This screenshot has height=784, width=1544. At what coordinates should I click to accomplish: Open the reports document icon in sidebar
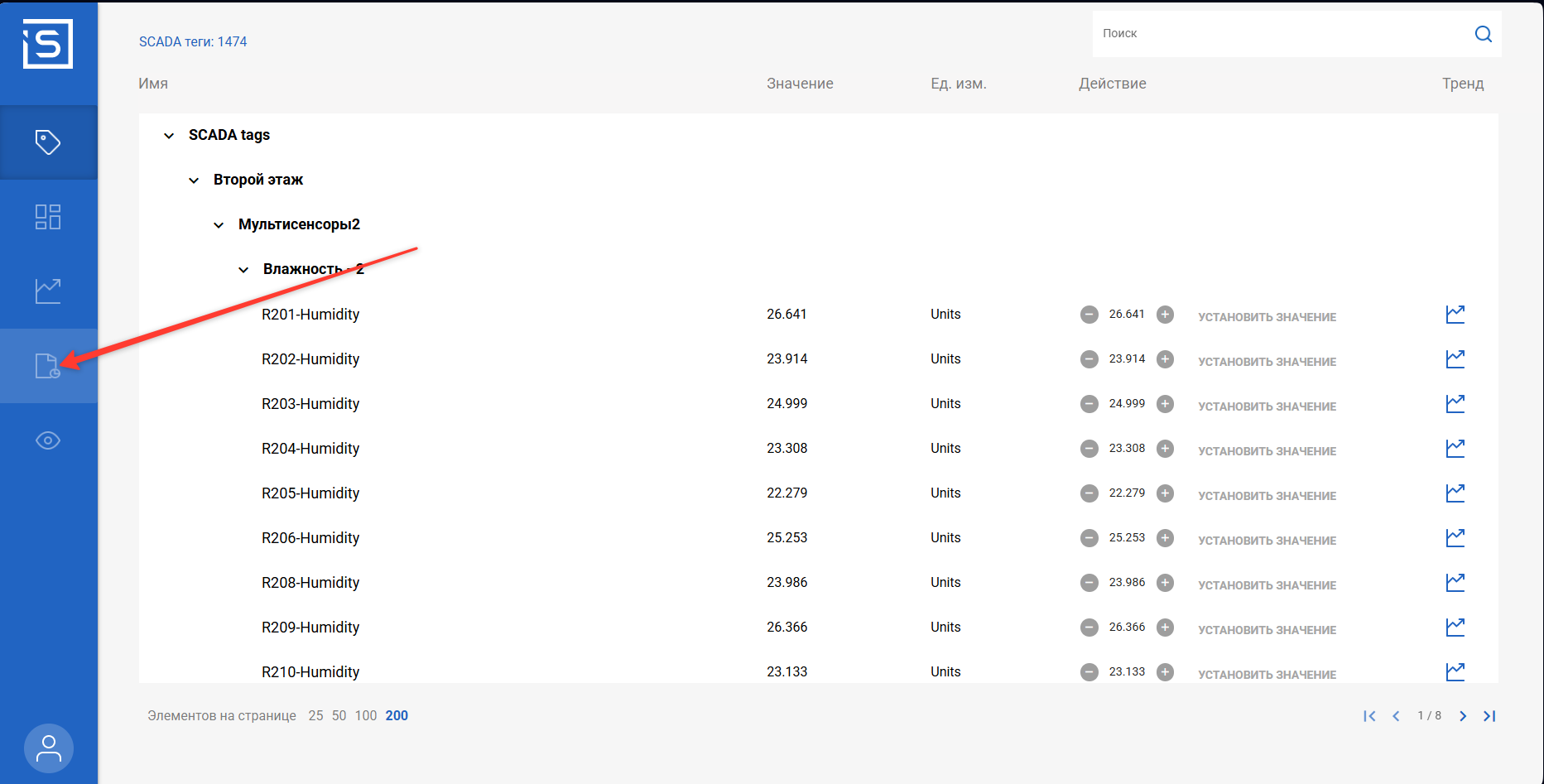(x=48, y=365)
